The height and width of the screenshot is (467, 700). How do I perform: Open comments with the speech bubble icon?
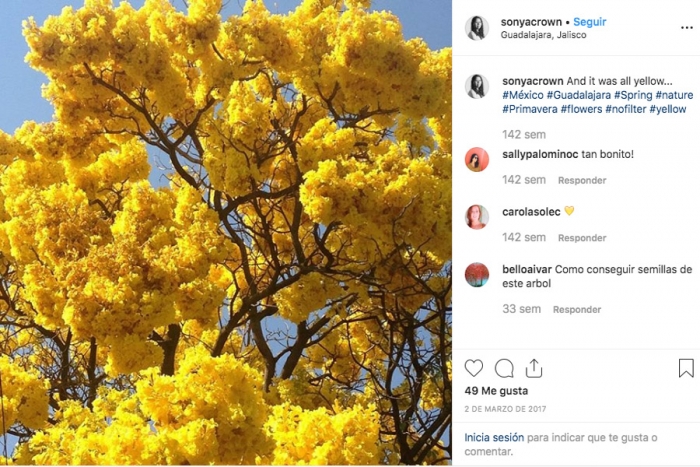coord(504,368)
